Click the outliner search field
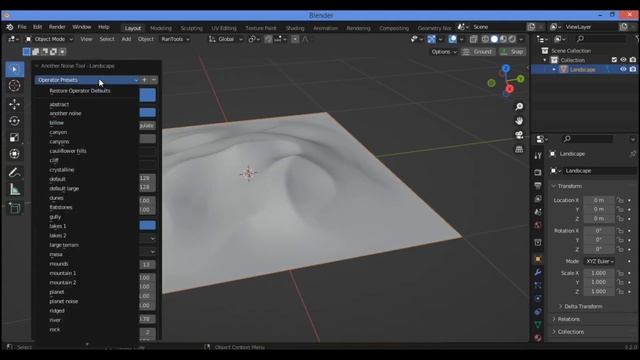640x360 pixels. coord(600,39)
